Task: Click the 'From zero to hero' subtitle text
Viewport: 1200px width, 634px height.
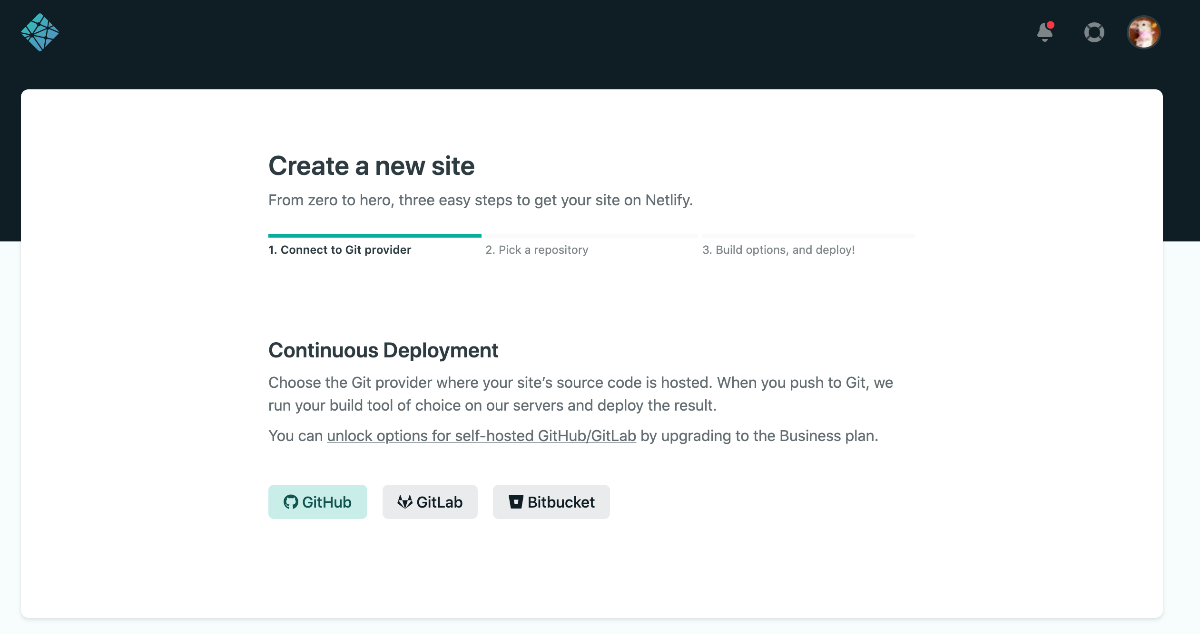Action: [480, 200]
